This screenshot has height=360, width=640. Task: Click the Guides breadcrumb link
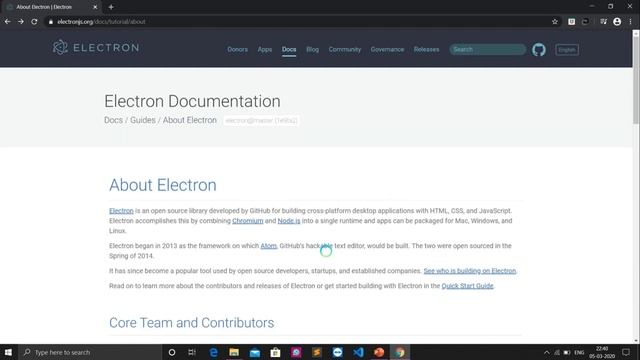coord(143,120)
